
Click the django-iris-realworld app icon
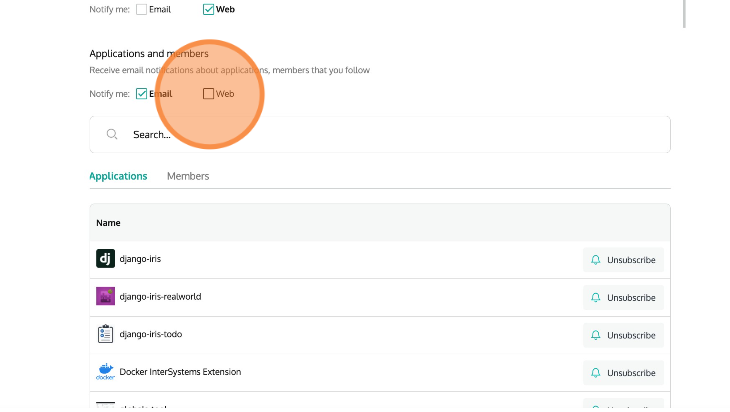(x=105, y=297)
